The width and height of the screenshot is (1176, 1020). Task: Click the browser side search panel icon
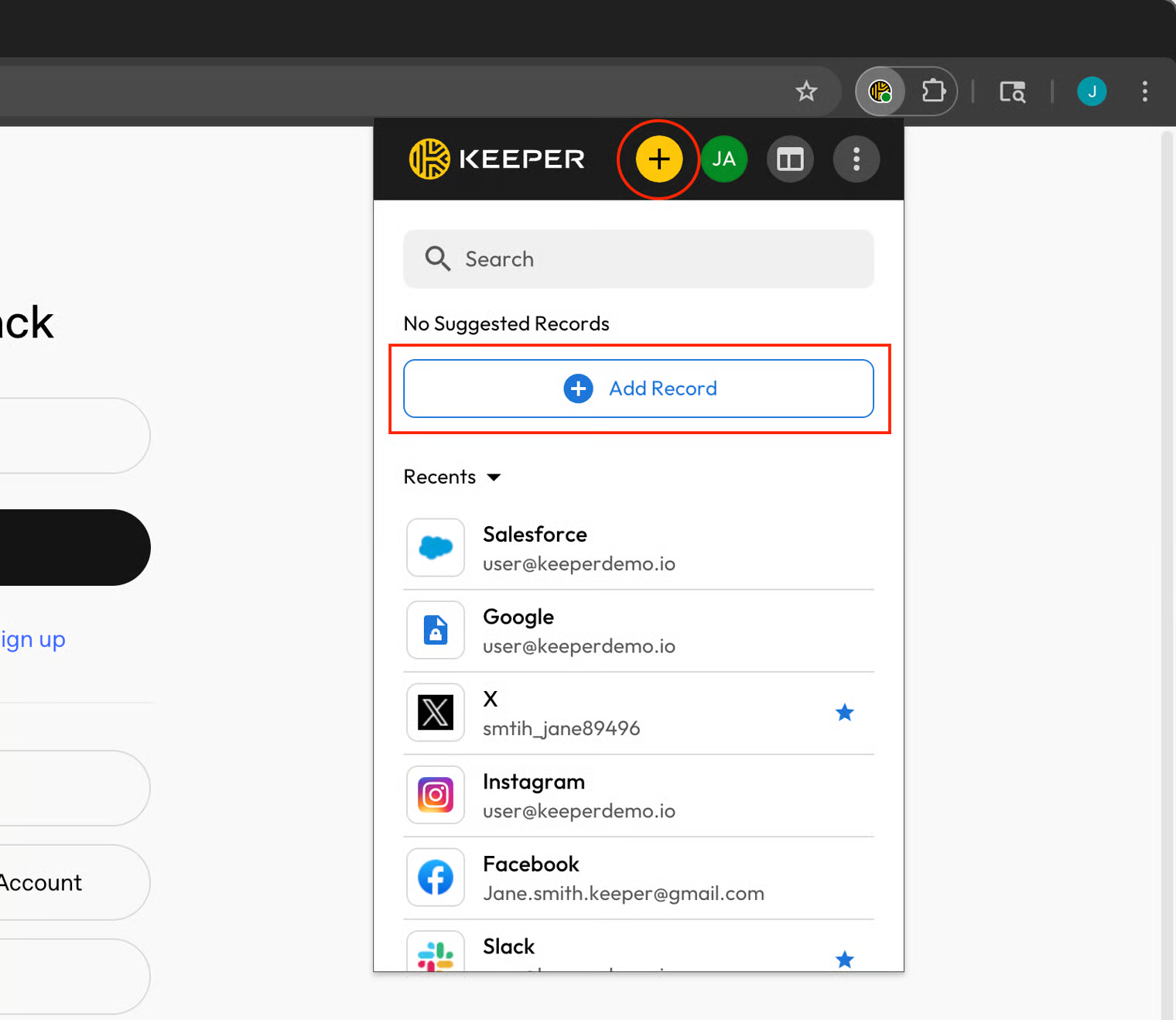tap(1012, 91)
